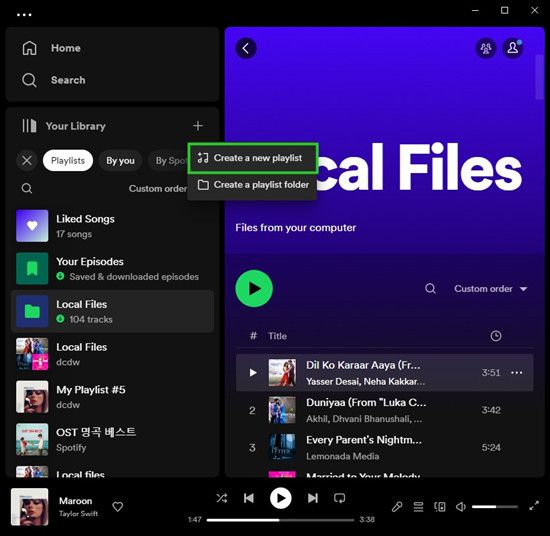Open Local Files playlist by dcdw

pos(113,354)
